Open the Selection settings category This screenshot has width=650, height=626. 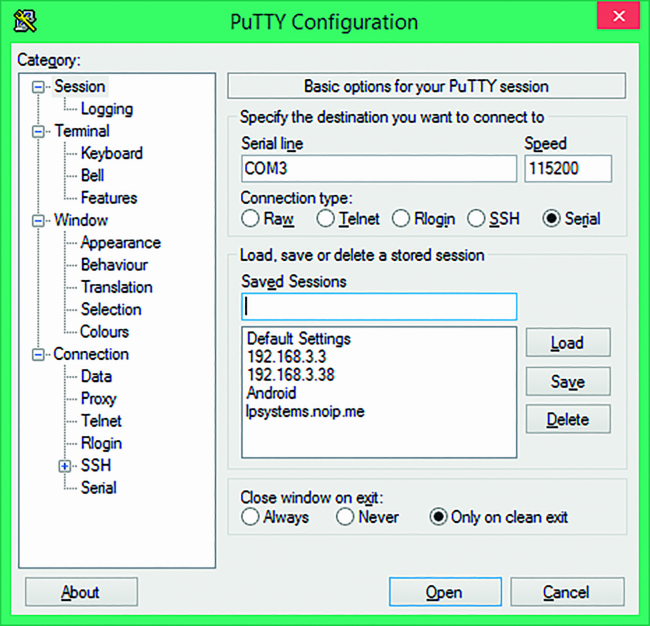(x=111, y=310)
